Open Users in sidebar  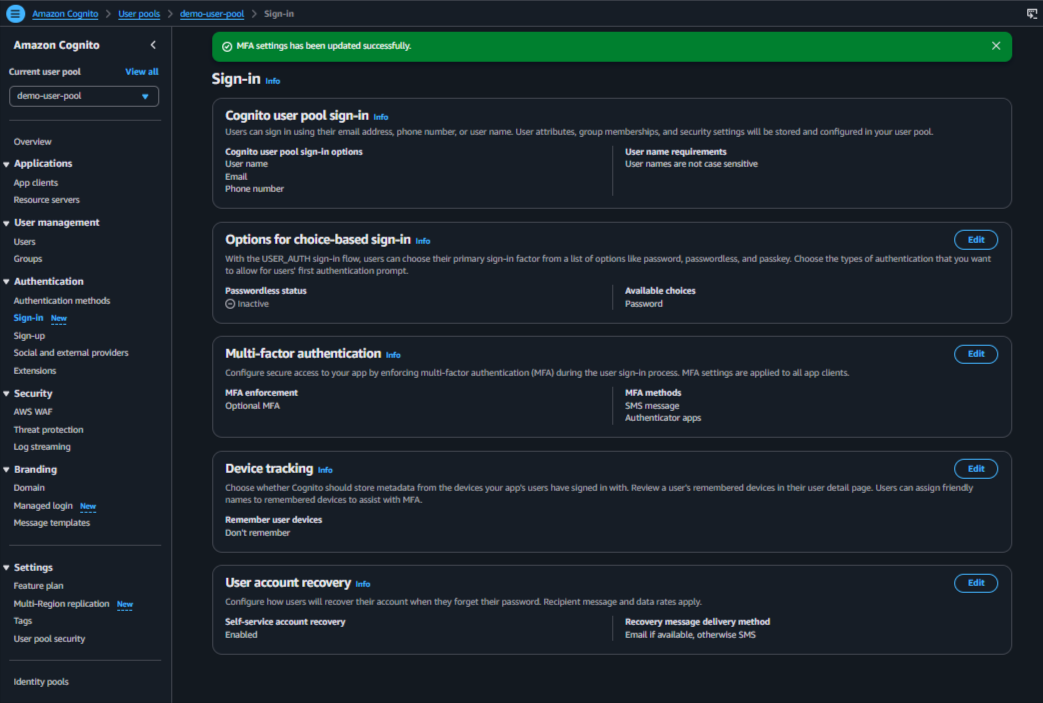coord(25,241)
